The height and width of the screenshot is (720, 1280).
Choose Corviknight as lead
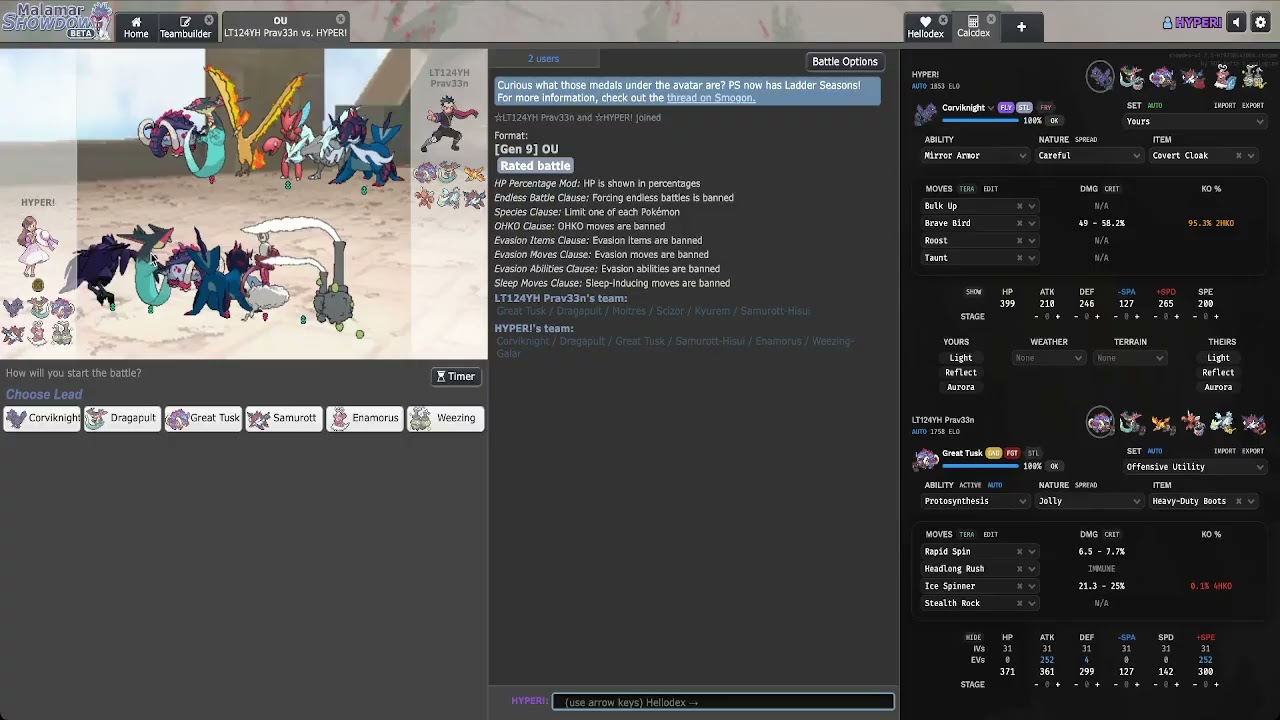click(42, 418)
